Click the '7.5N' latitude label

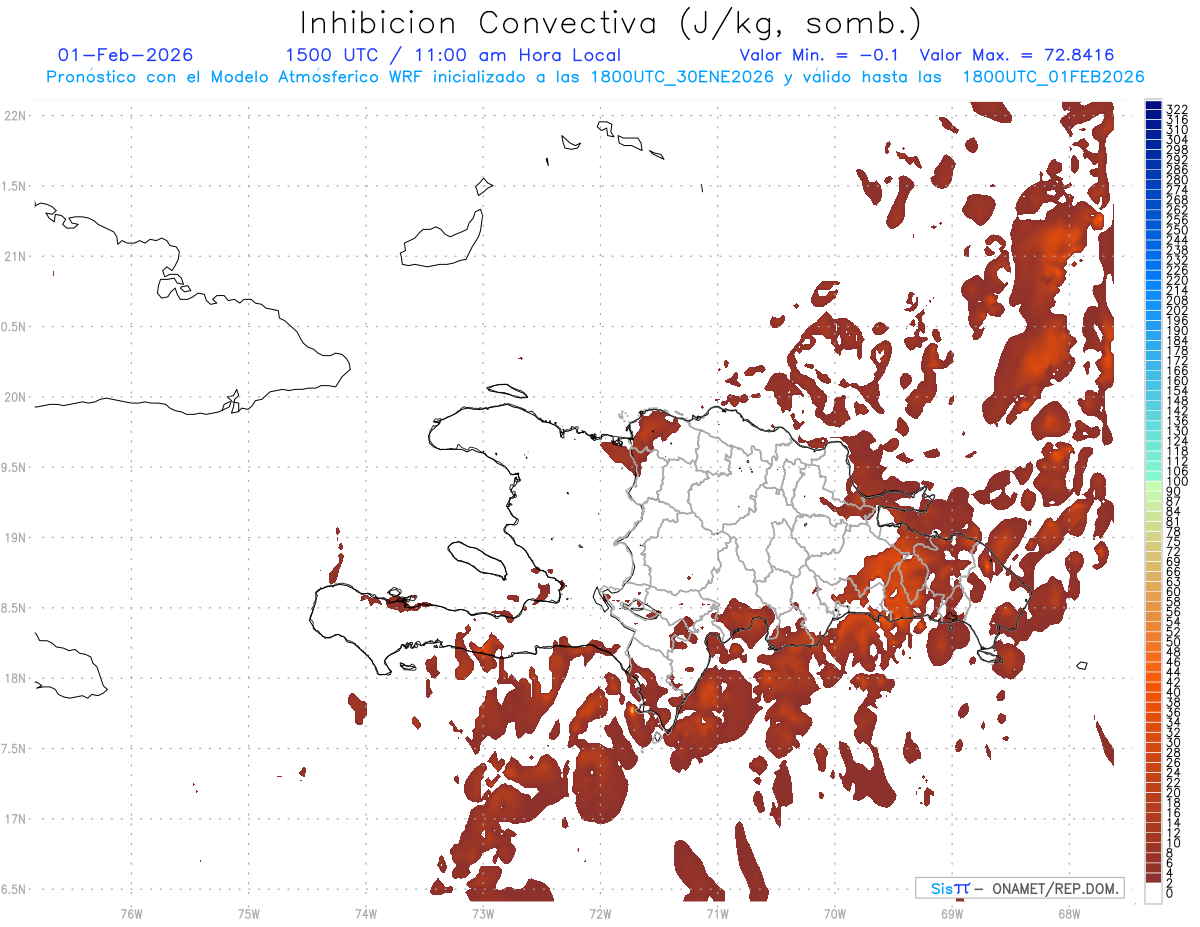pyautogui.click(x=14, y=749)
